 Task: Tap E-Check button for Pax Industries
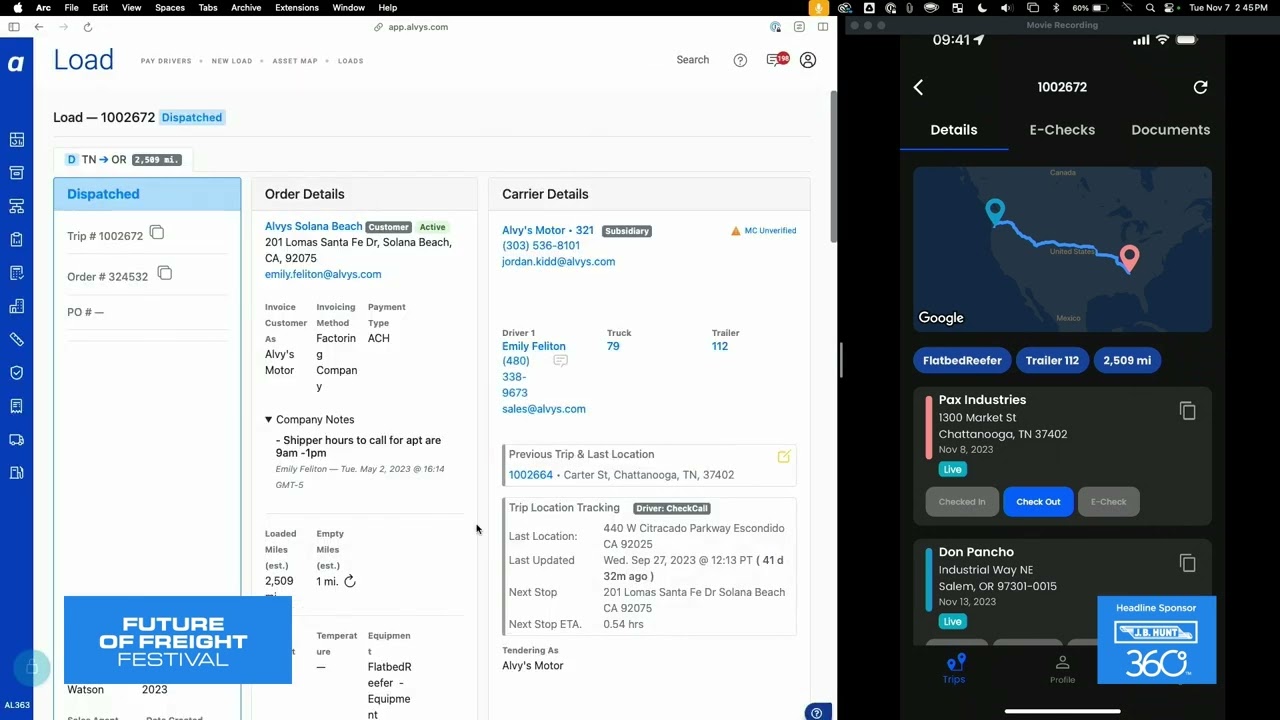1109,502
